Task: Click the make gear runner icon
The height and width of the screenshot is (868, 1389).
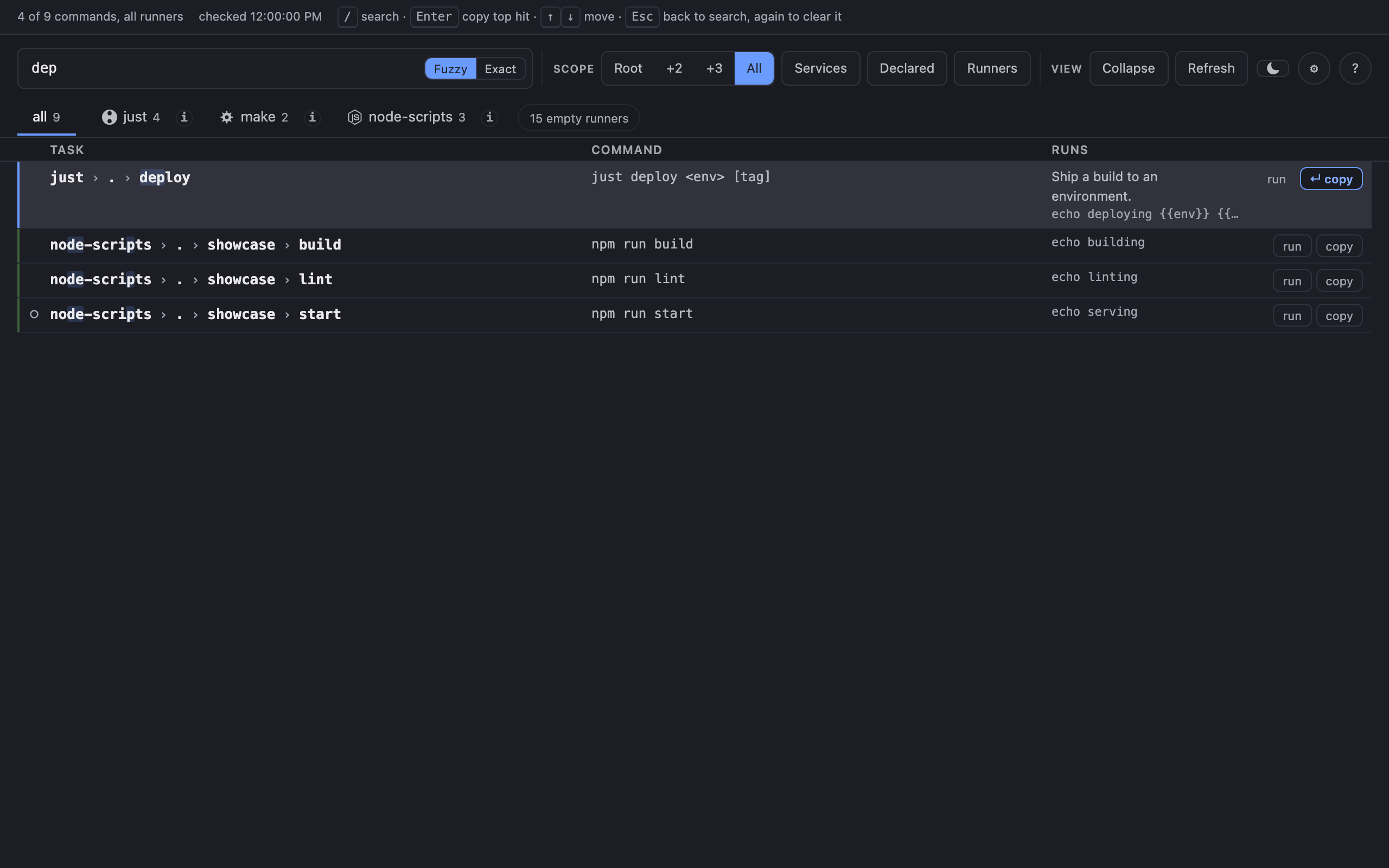Action: click(x=227, y=117)
